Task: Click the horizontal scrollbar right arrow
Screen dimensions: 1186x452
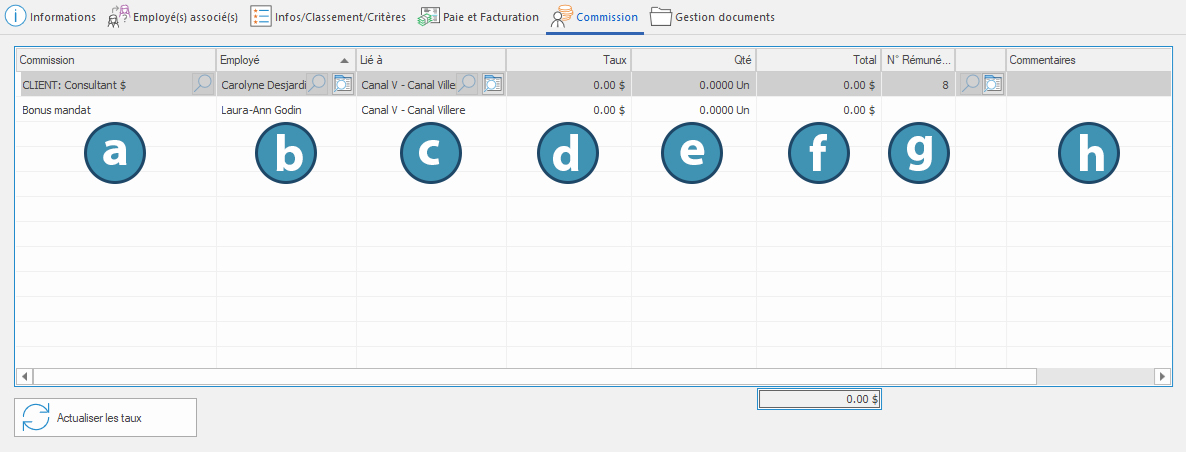Action: point(1162,376)
